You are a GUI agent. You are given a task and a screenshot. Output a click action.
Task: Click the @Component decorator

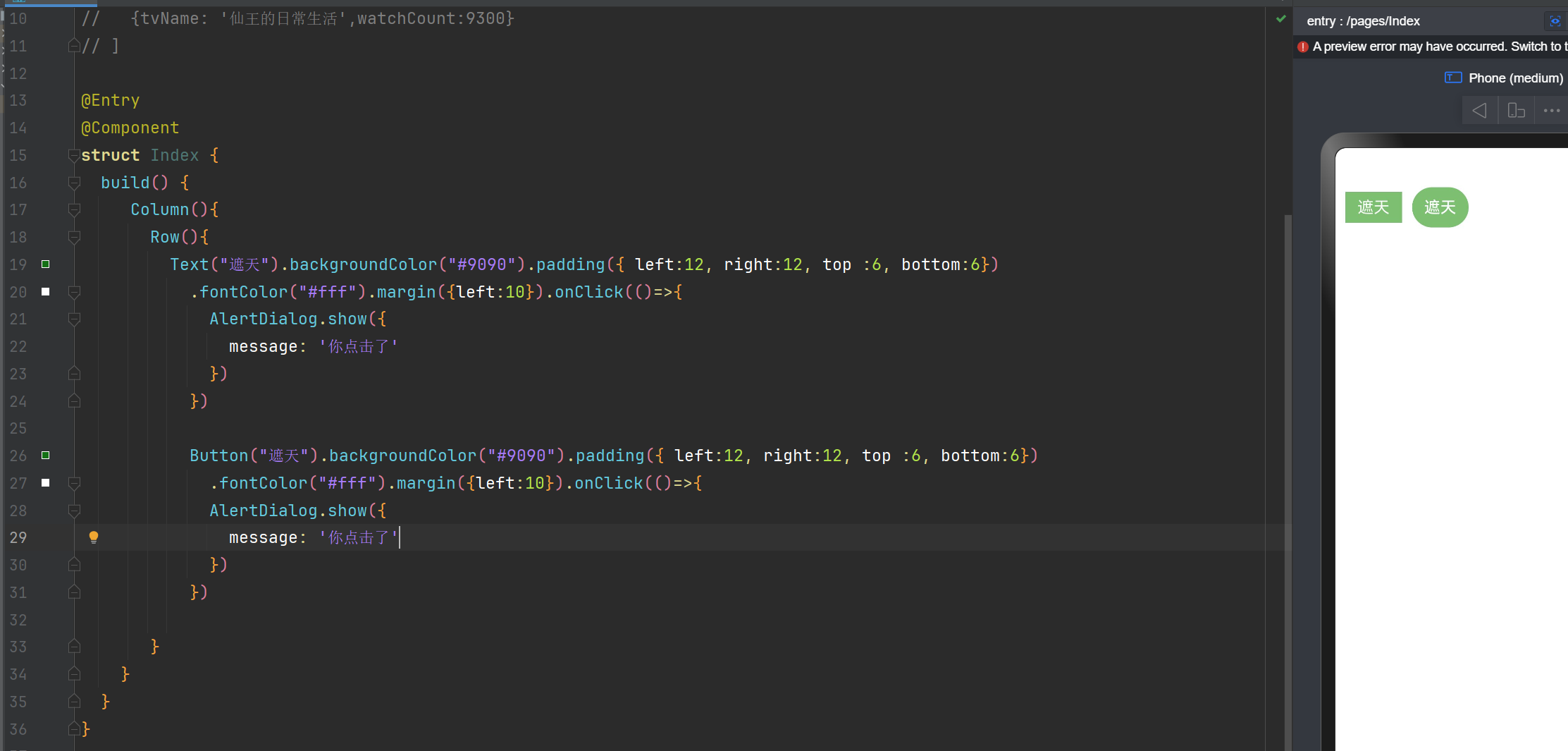coord(130,128)
